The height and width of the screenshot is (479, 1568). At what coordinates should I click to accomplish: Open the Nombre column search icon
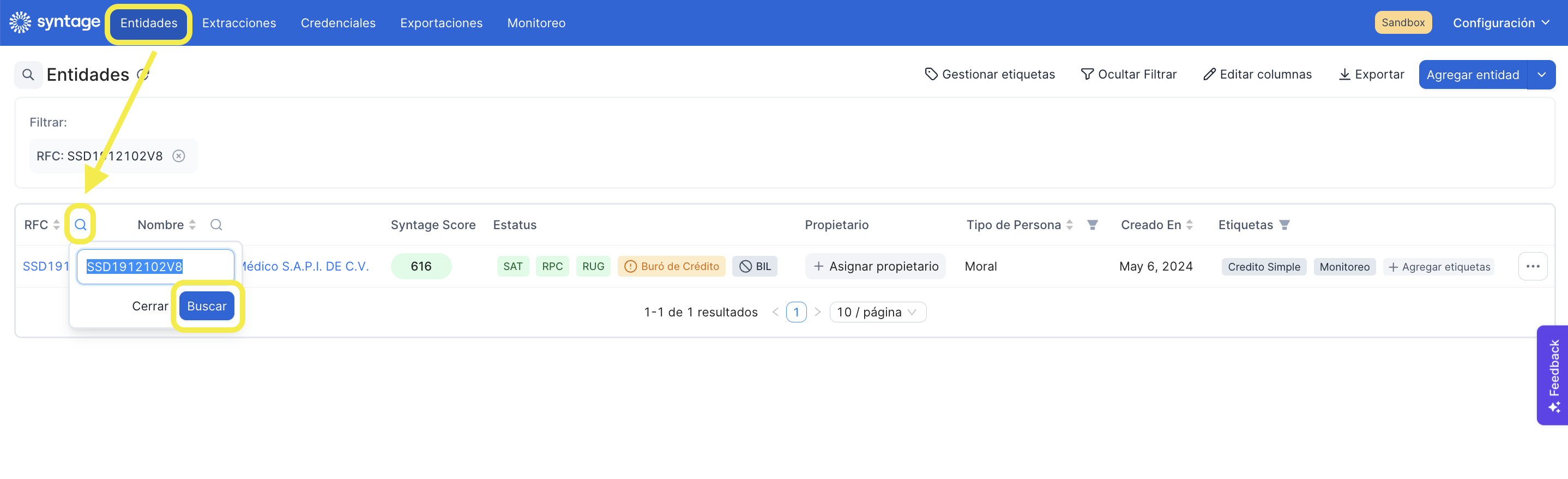click(x=216, y=225)
